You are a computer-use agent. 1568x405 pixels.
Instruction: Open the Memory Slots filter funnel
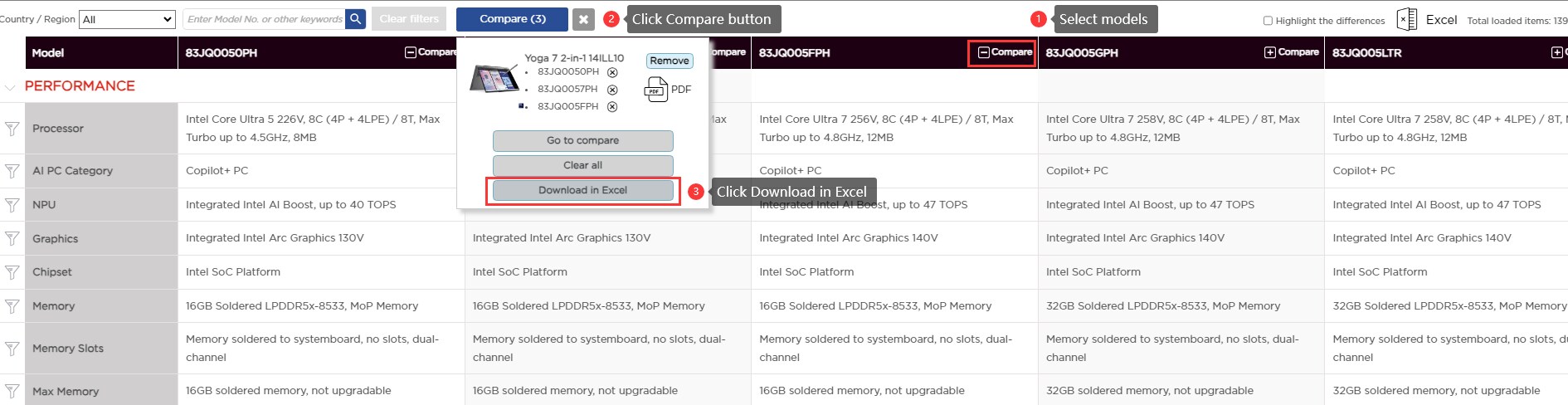pos(12,349)
